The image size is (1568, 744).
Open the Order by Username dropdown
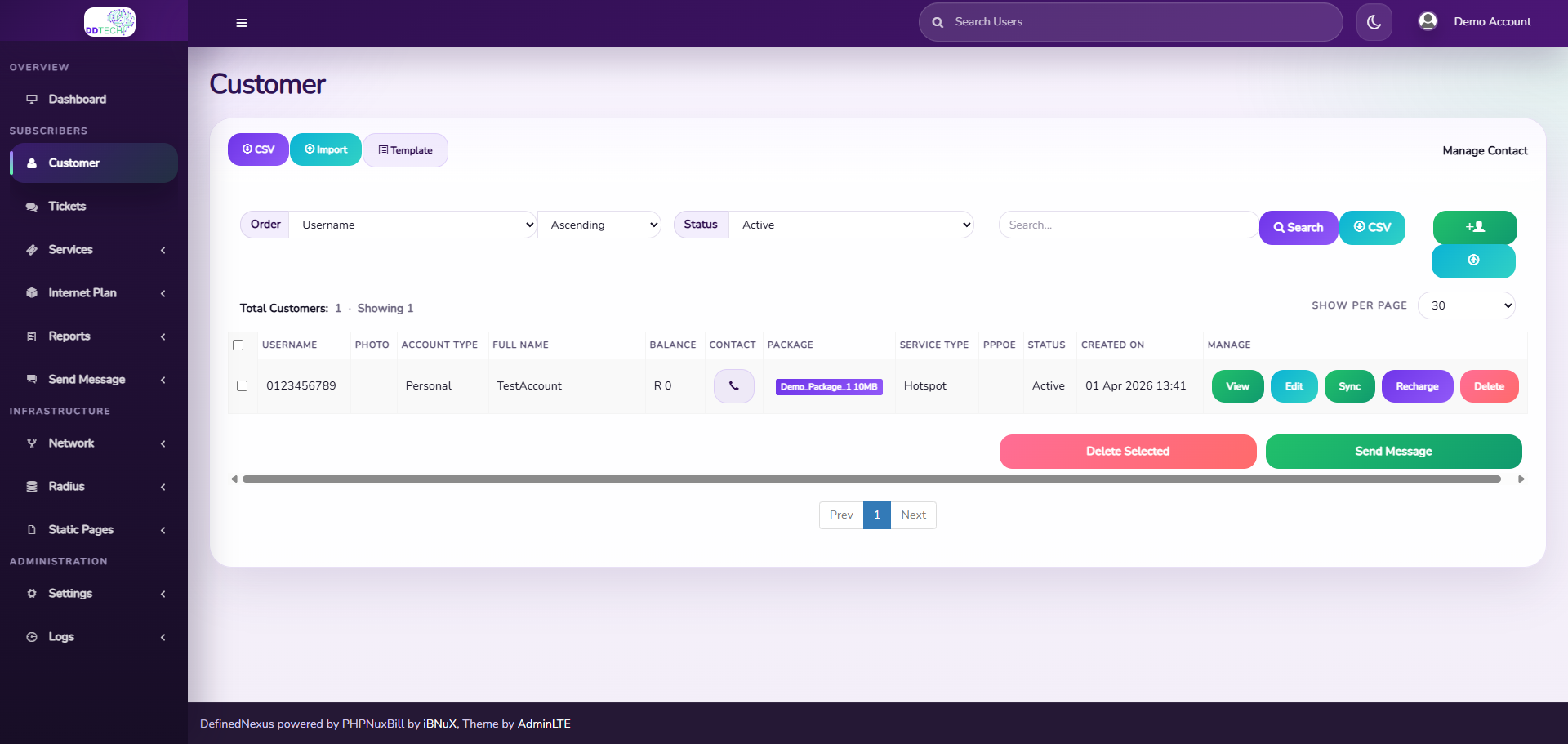[x=413, y=224]
